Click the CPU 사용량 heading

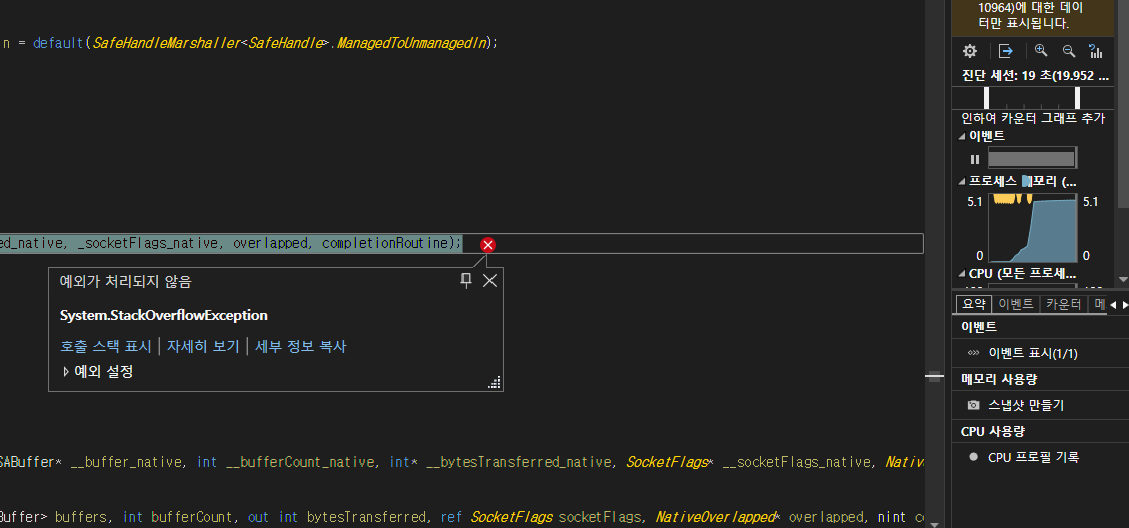(x=992, y=431)
